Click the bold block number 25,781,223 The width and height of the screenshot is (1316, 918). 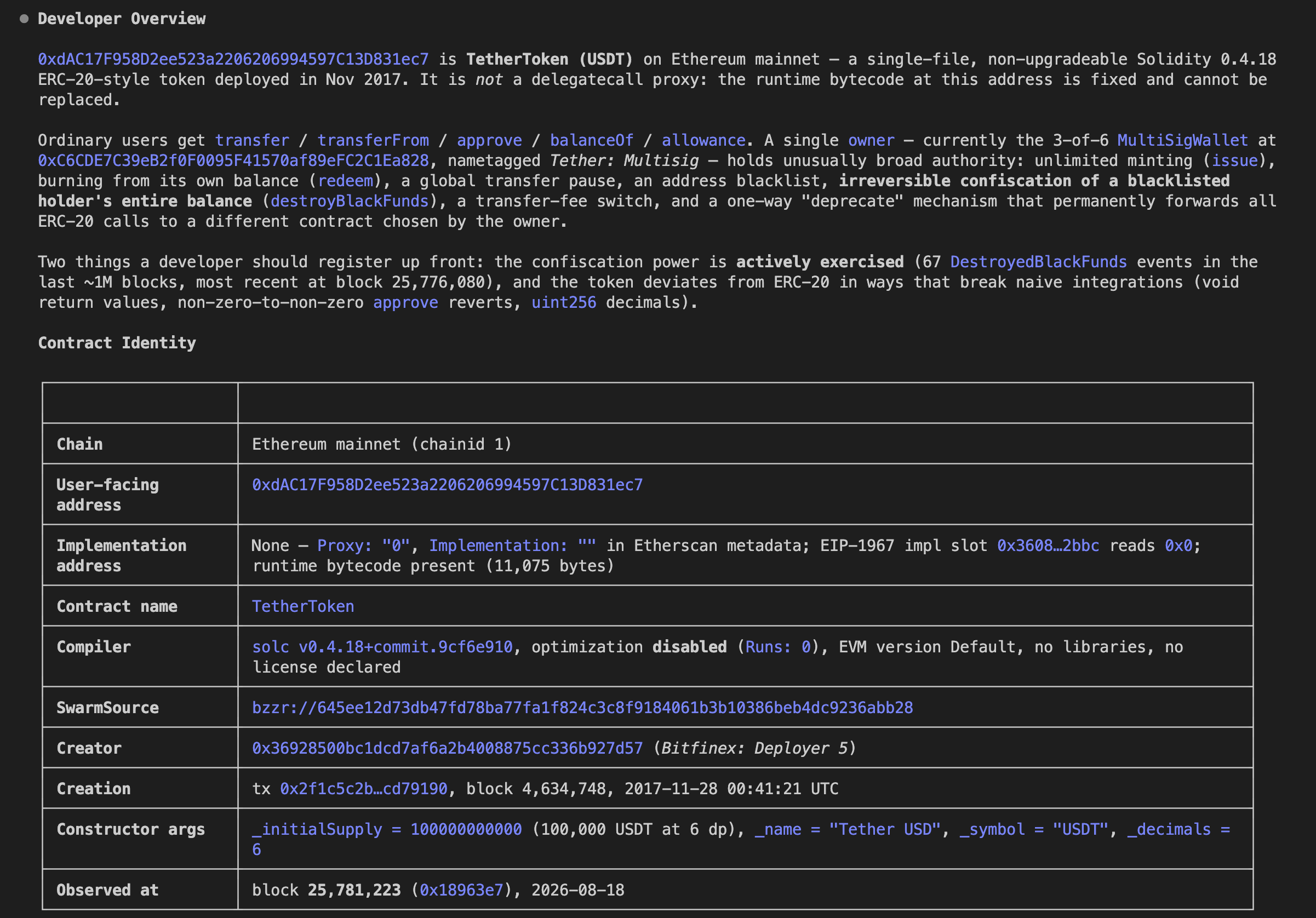click(354, 890)
